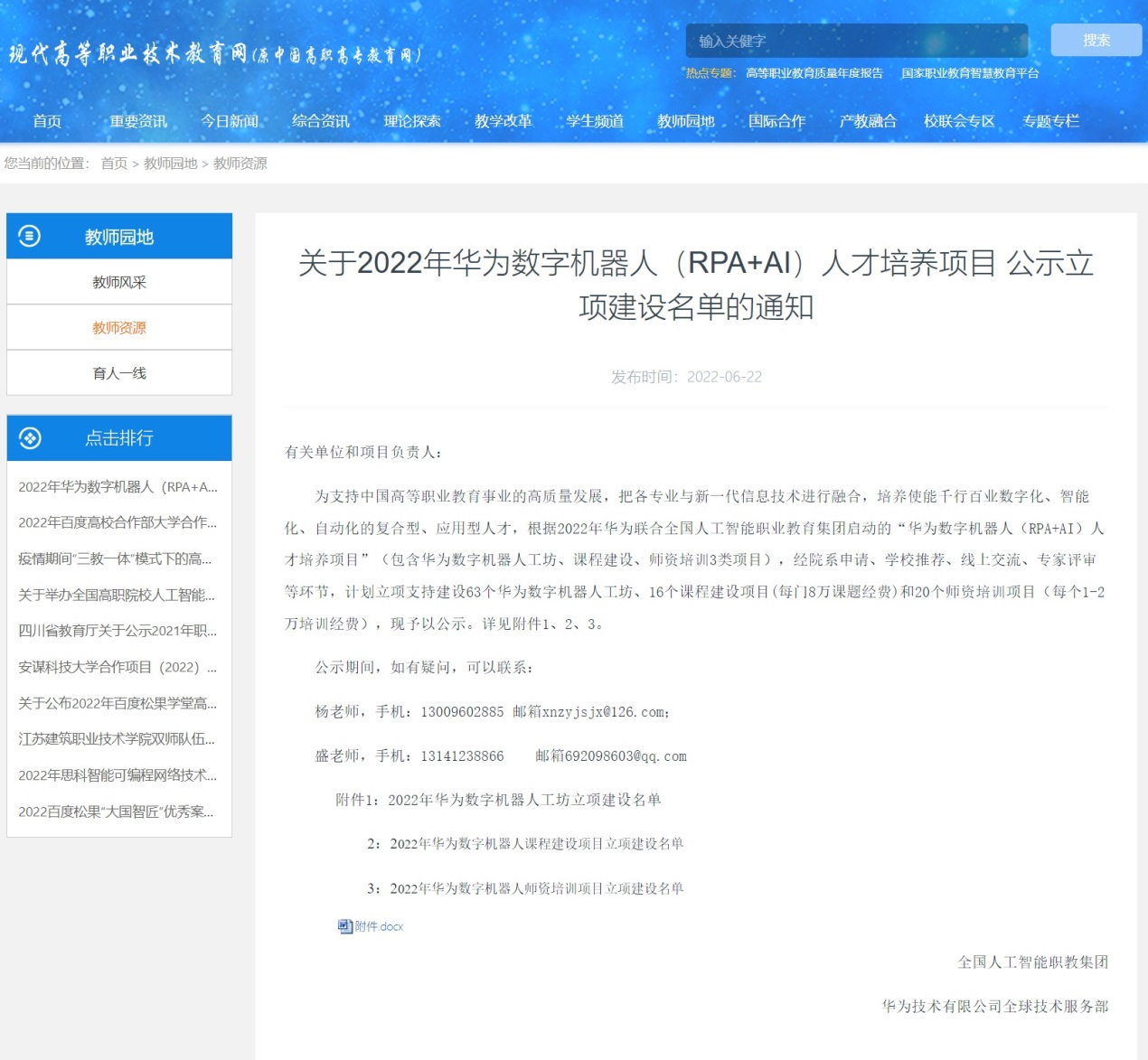This screenshot has height=1060, width=1148.
Task: Focus the 输入关键字 search input field
Action: coord(856,41)
